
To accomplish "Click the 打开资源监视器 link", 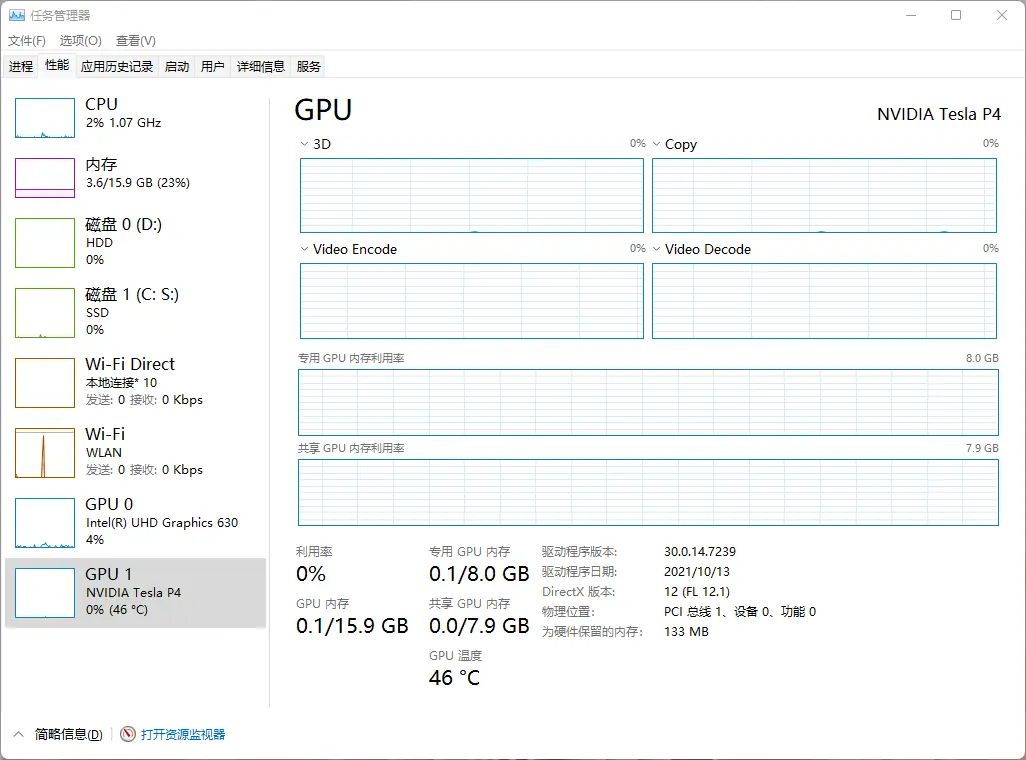I will click(x=183, y=734).
